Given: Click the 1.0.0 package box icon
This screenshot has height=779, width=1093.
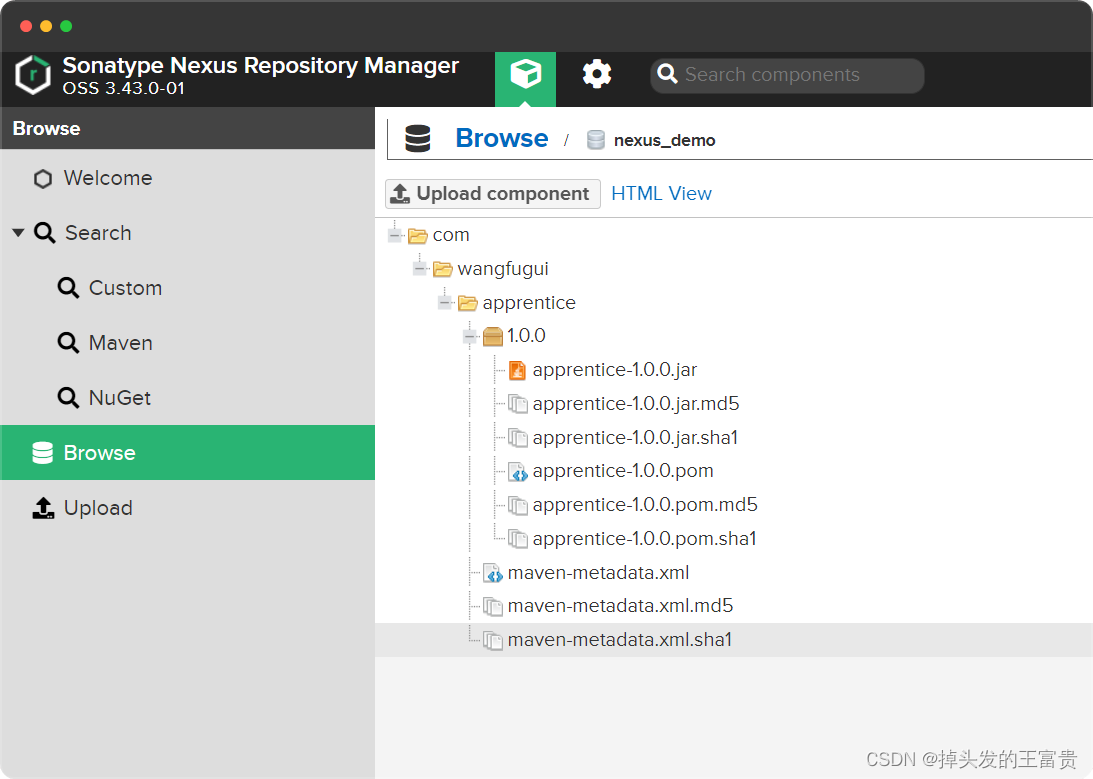Looking at the screenshot, I should click(493, 337).
